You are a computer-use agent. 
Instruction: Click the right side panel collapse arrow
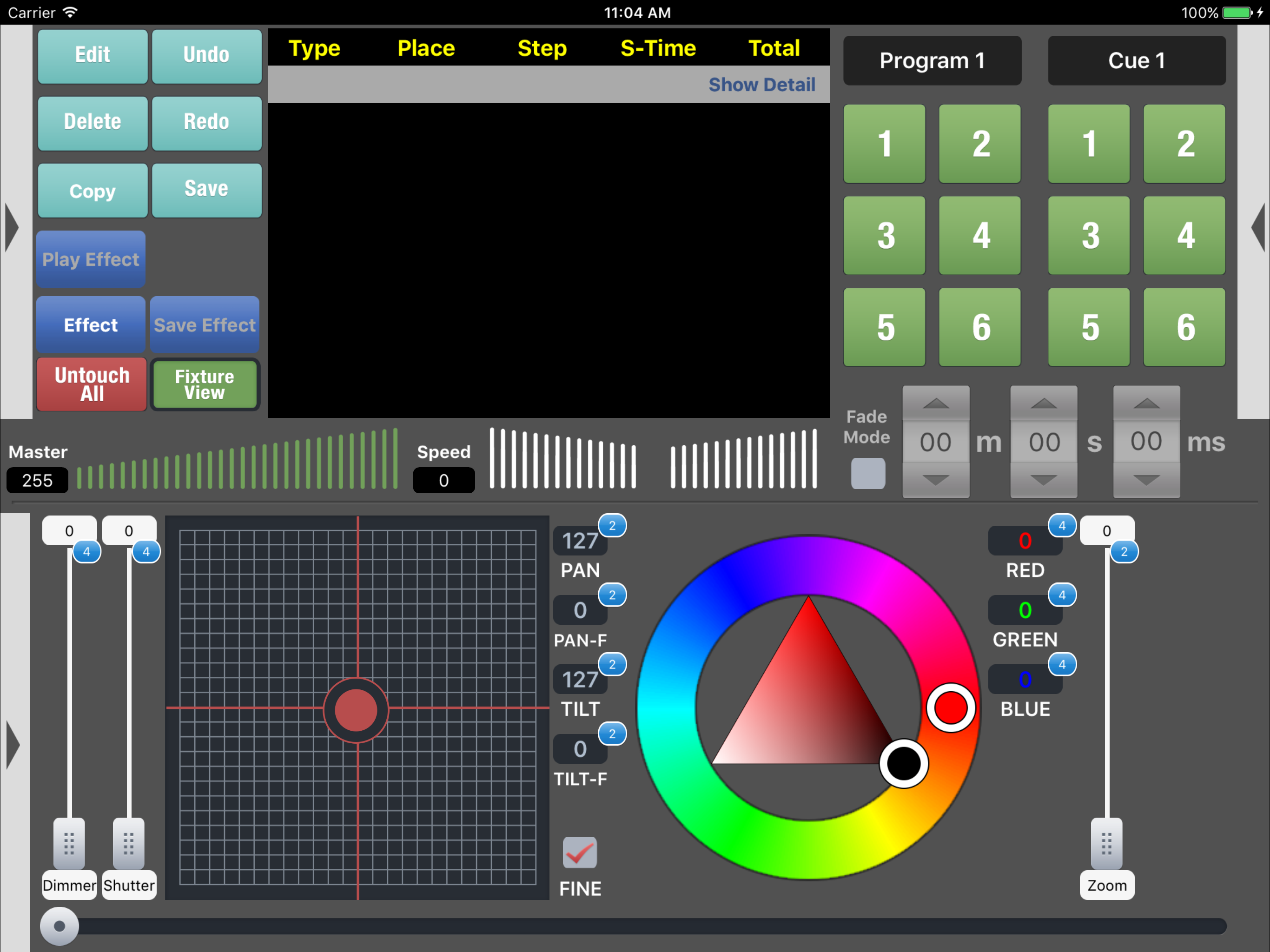(x=1257, y=227)
